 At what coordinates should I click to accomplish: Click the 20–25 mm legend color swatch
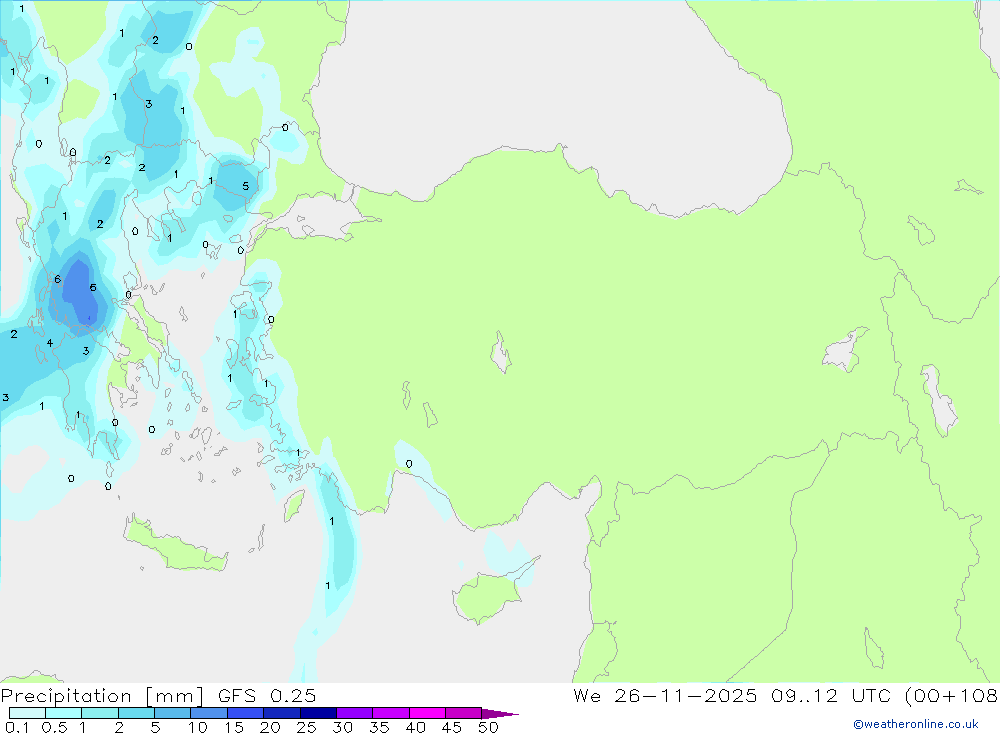pos(282,713)
